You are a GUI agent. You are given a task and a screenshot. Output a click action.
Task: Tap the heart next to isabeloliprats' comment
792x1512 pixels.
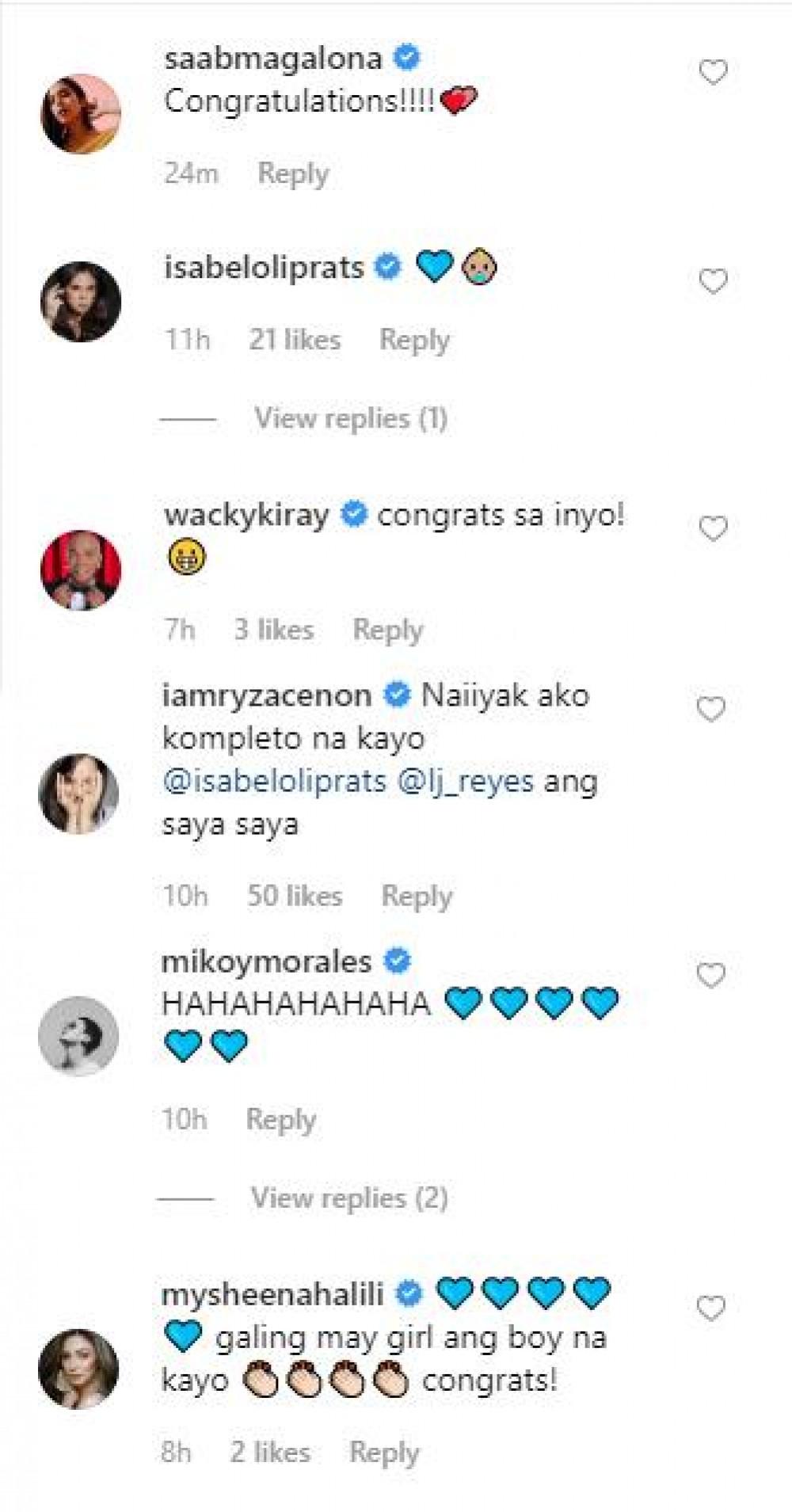pyautogui.click(x=714, y=281)
